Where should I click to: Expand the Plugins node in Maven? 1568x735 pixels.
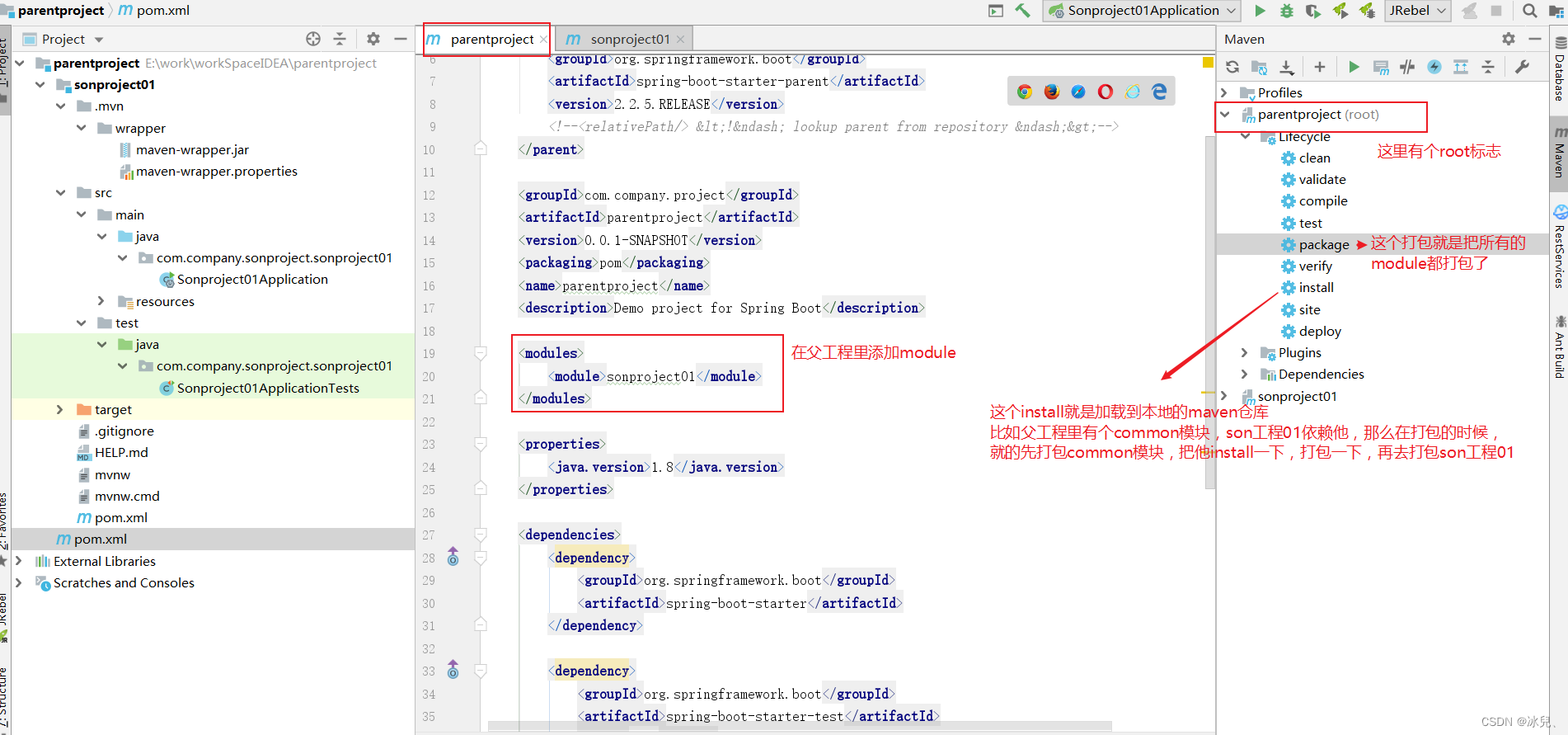click(x=1245, y=353)
